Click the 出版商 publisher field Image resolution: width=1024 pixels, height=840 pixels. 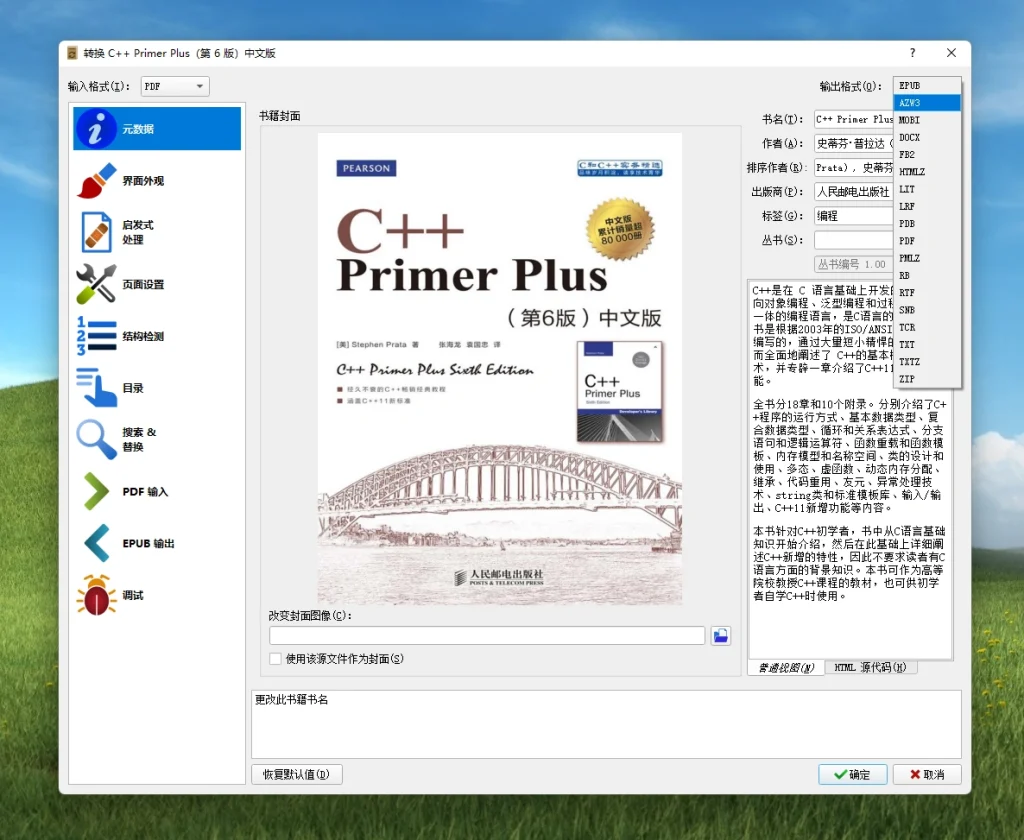point(854,192)
